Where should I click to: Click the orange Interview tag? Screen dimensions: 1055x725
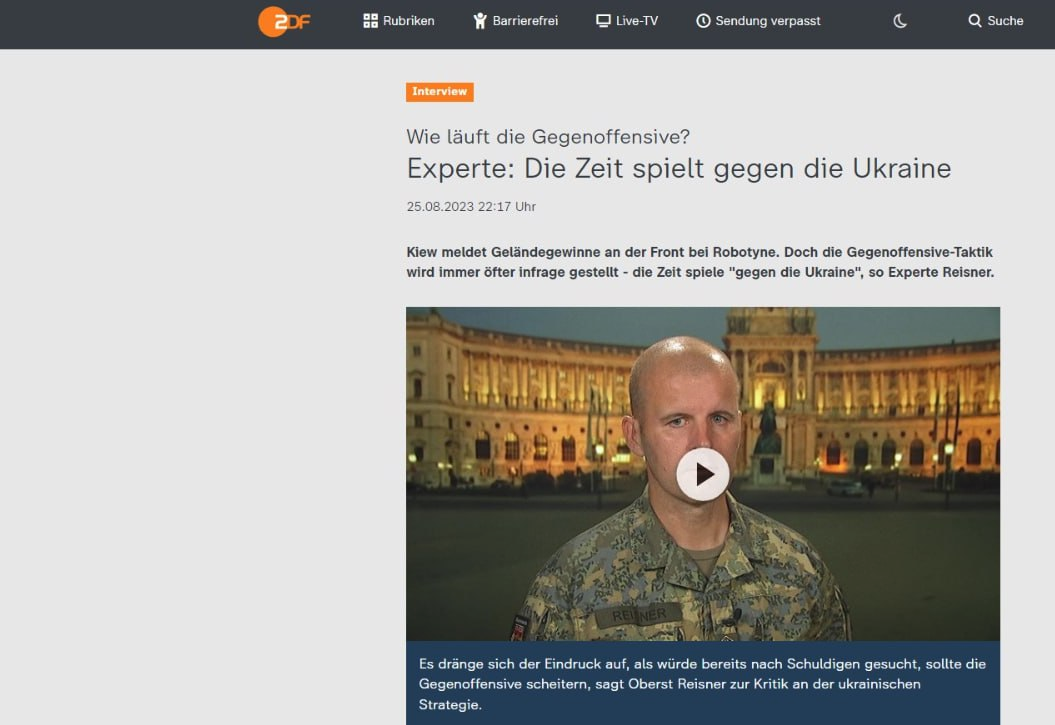pyautogui.click(x=439, y=91)
